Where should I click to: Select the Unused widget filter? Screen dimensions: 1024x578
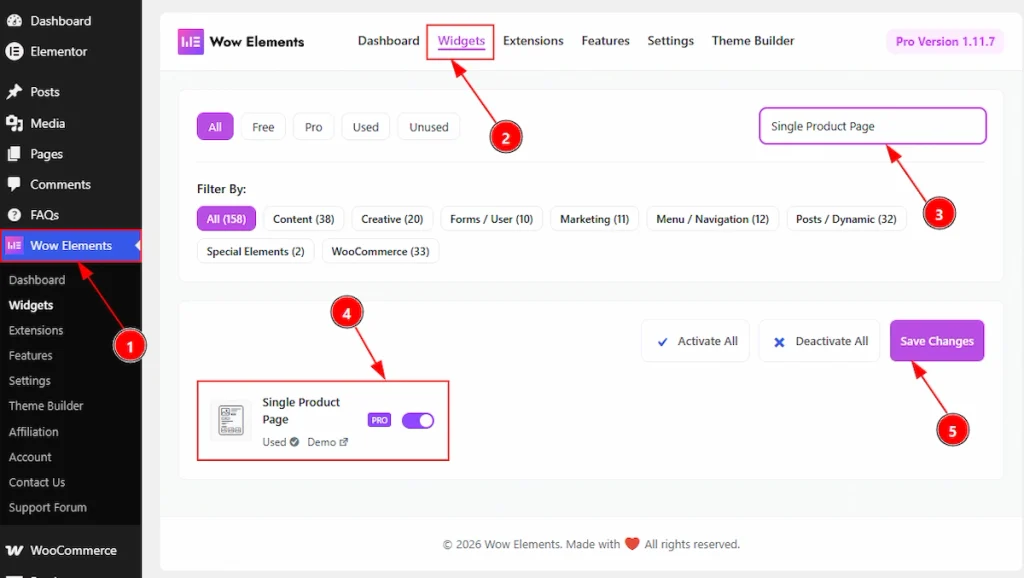[x=429, y=127]
